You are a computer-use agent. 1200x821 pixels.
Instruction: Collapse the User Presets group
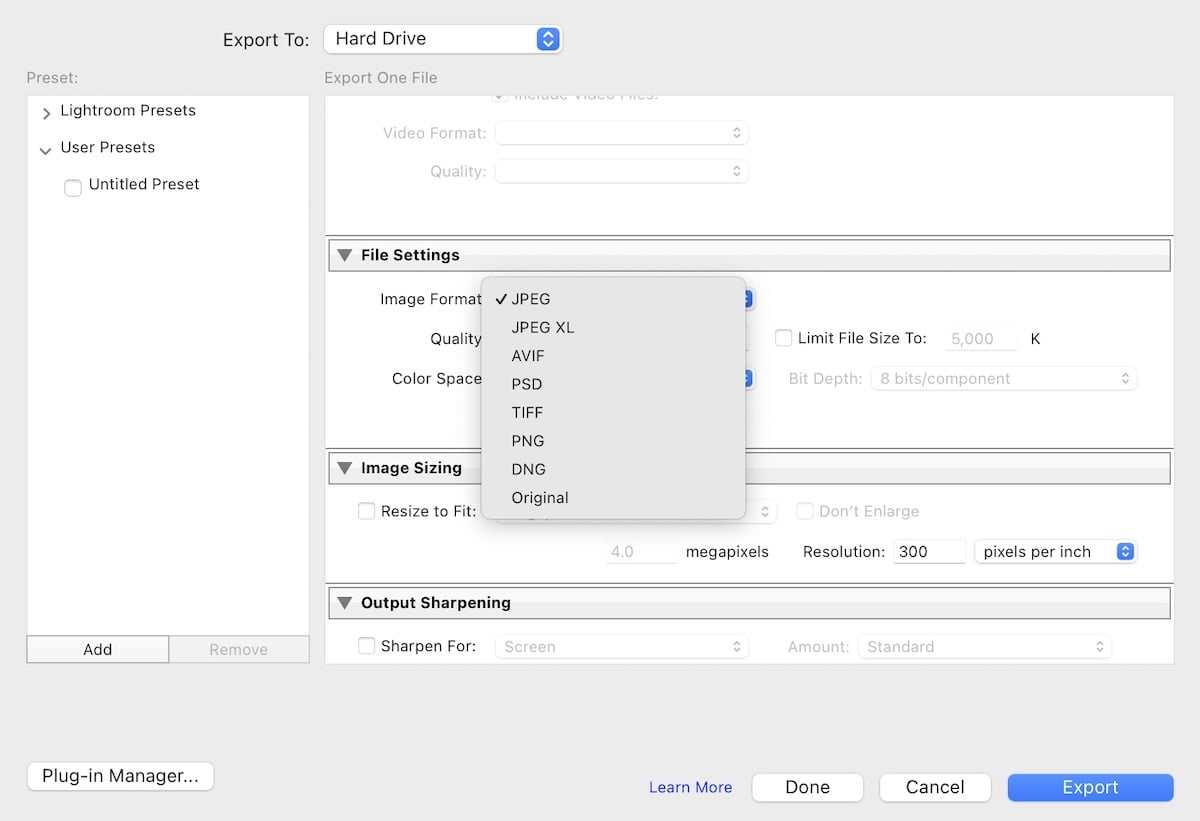pyautogui.click(x=45, y=147)
